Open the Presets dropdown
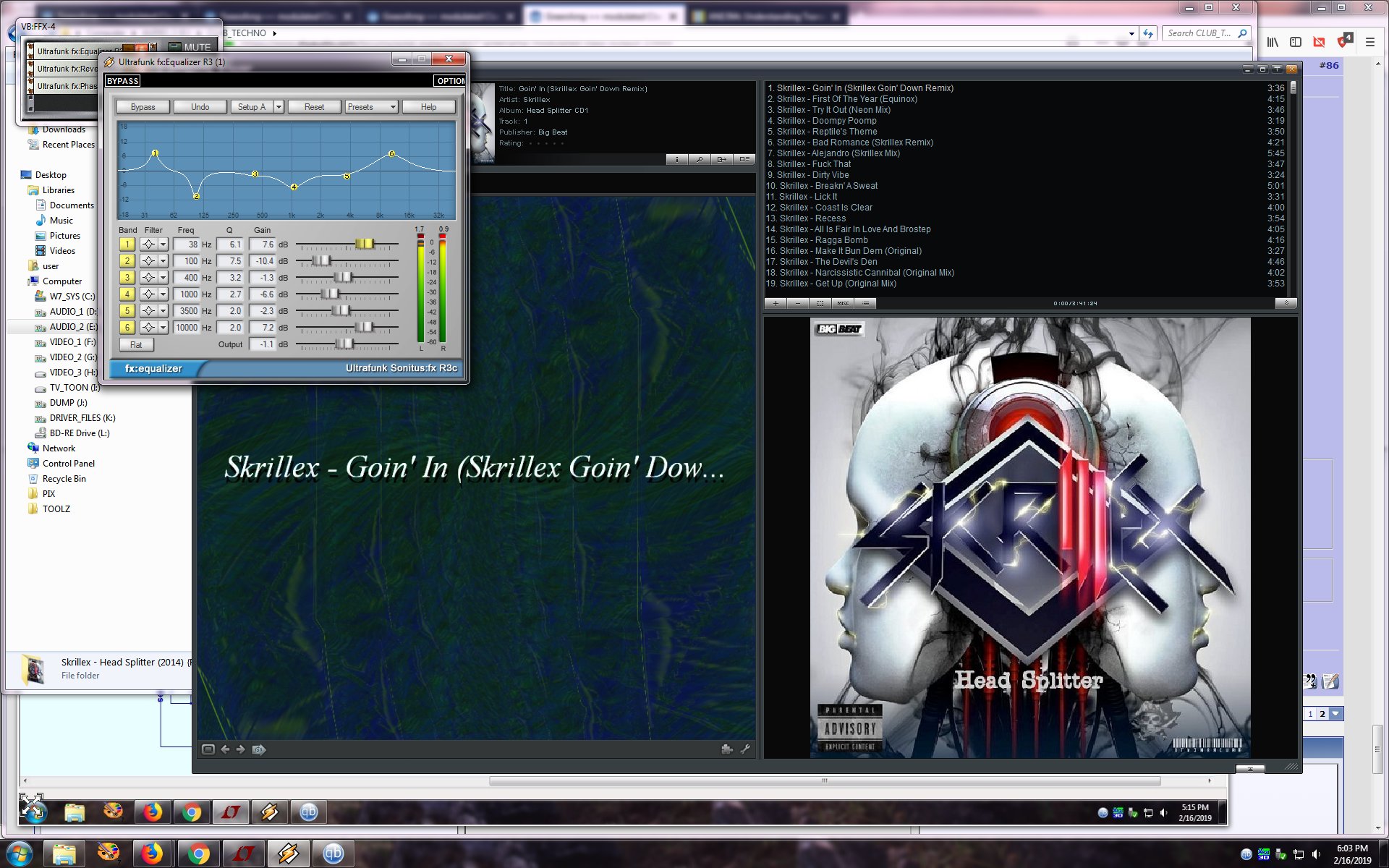The image size is (1389, 868). [x=371, y=107]
